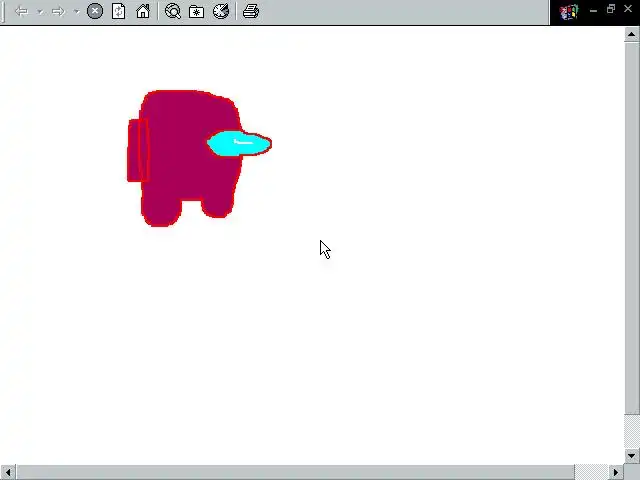The width and height of the screenshot is (640, 480).
Task: Go to the Home page
Action: pyautogui.click(x=143, y=11)
